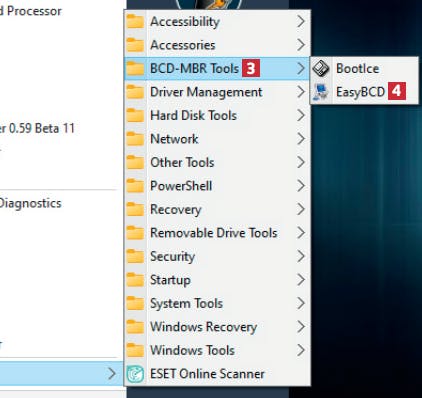This screenshot has height=398, width=422.
Task: Expand the Windows Recovery submenu arrow
Action: click(x=301, y=327)
